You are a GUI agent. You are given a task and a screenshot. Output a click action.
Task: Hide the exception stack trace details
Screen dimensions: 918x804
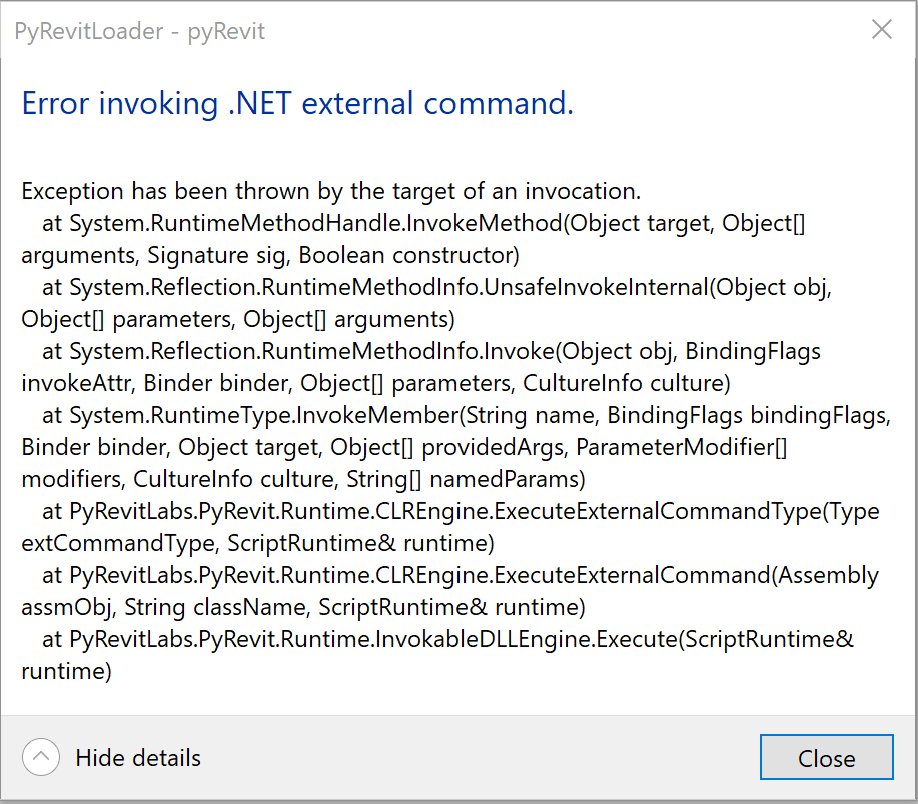click(x=137, y=758)
